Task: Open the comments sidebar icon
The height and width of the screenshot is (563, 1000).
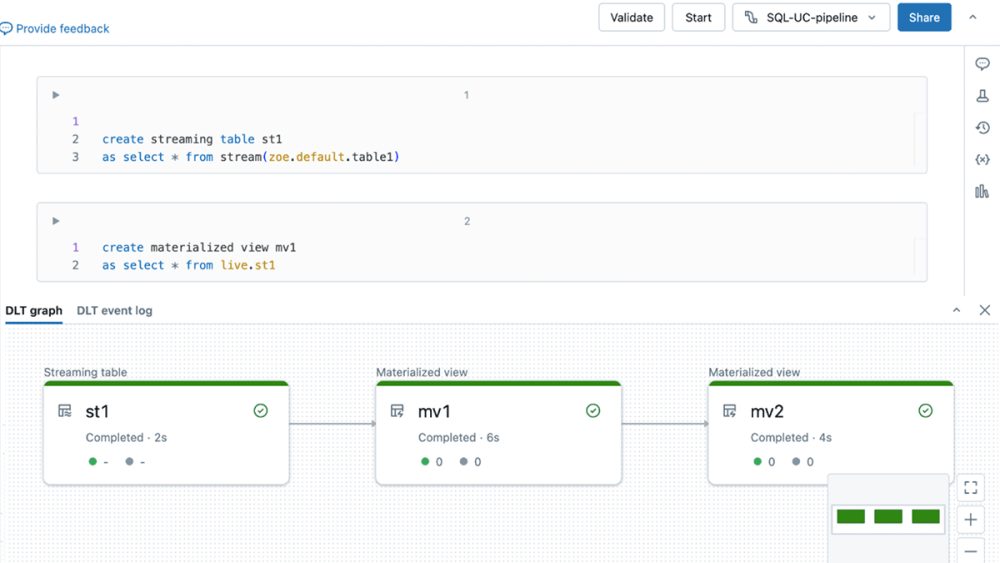Action: click(x=982, y=64)
